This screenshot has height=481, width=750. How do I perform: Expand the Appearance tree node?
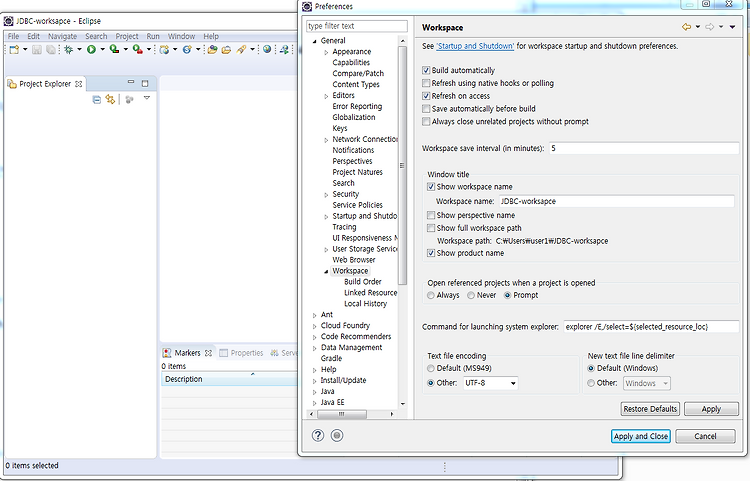coord(326,52)
